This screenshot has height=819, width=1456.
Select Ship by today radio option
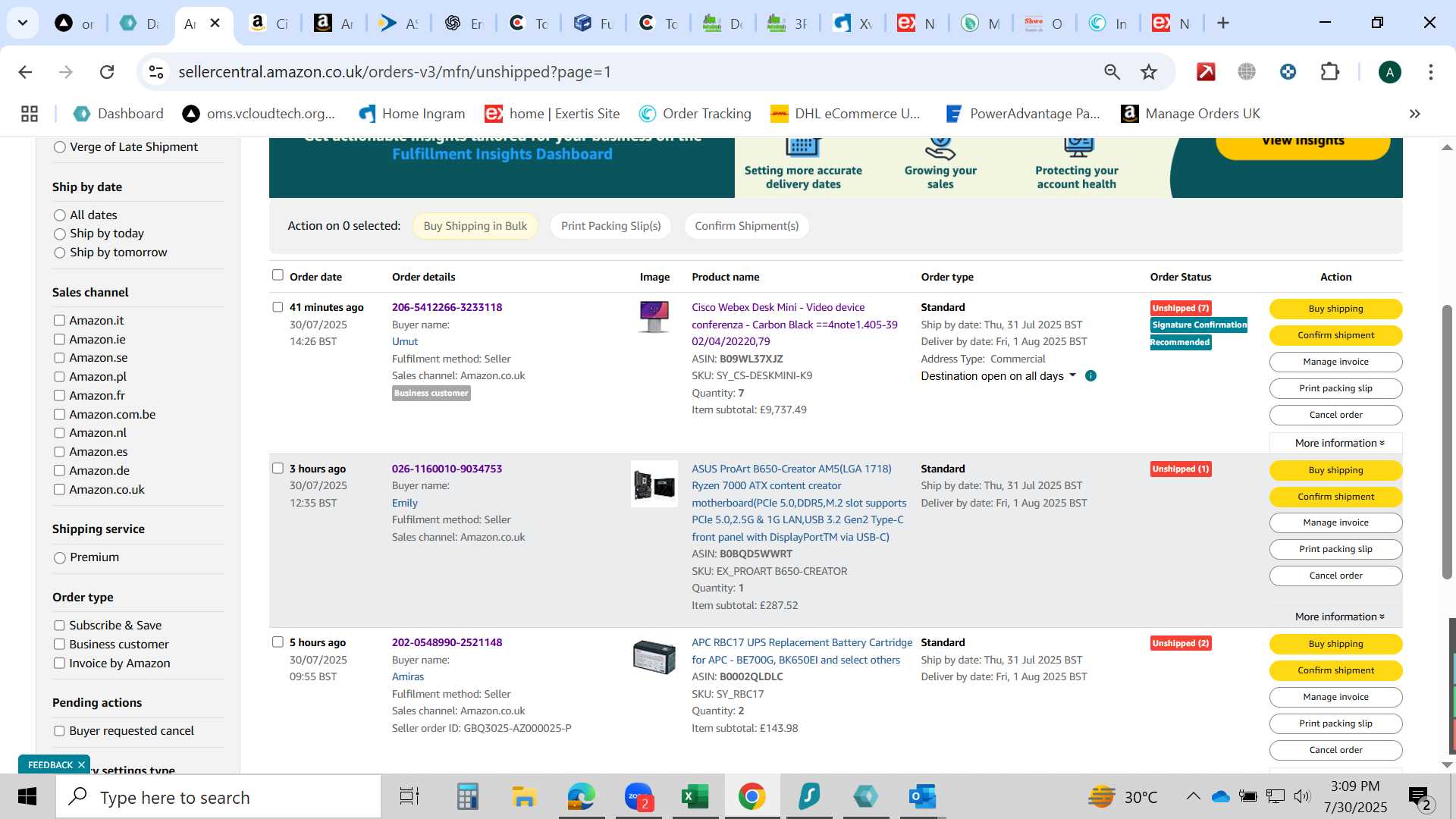59,234
